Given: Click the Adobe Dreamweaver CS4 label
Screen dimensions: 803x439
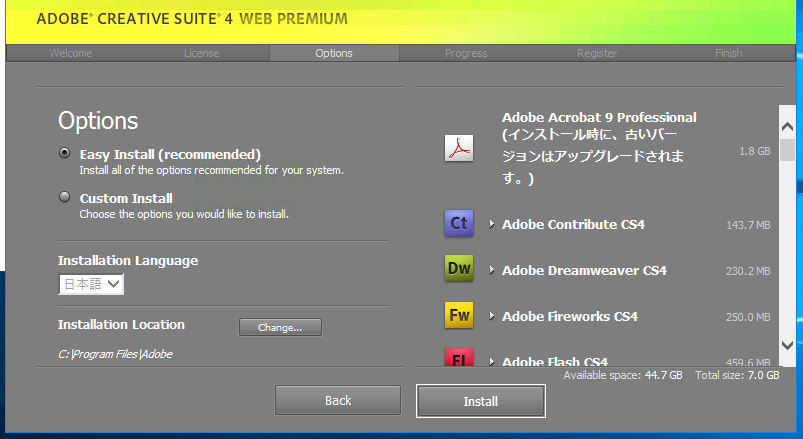Looking at the screenshot, I should click(584, 270).
